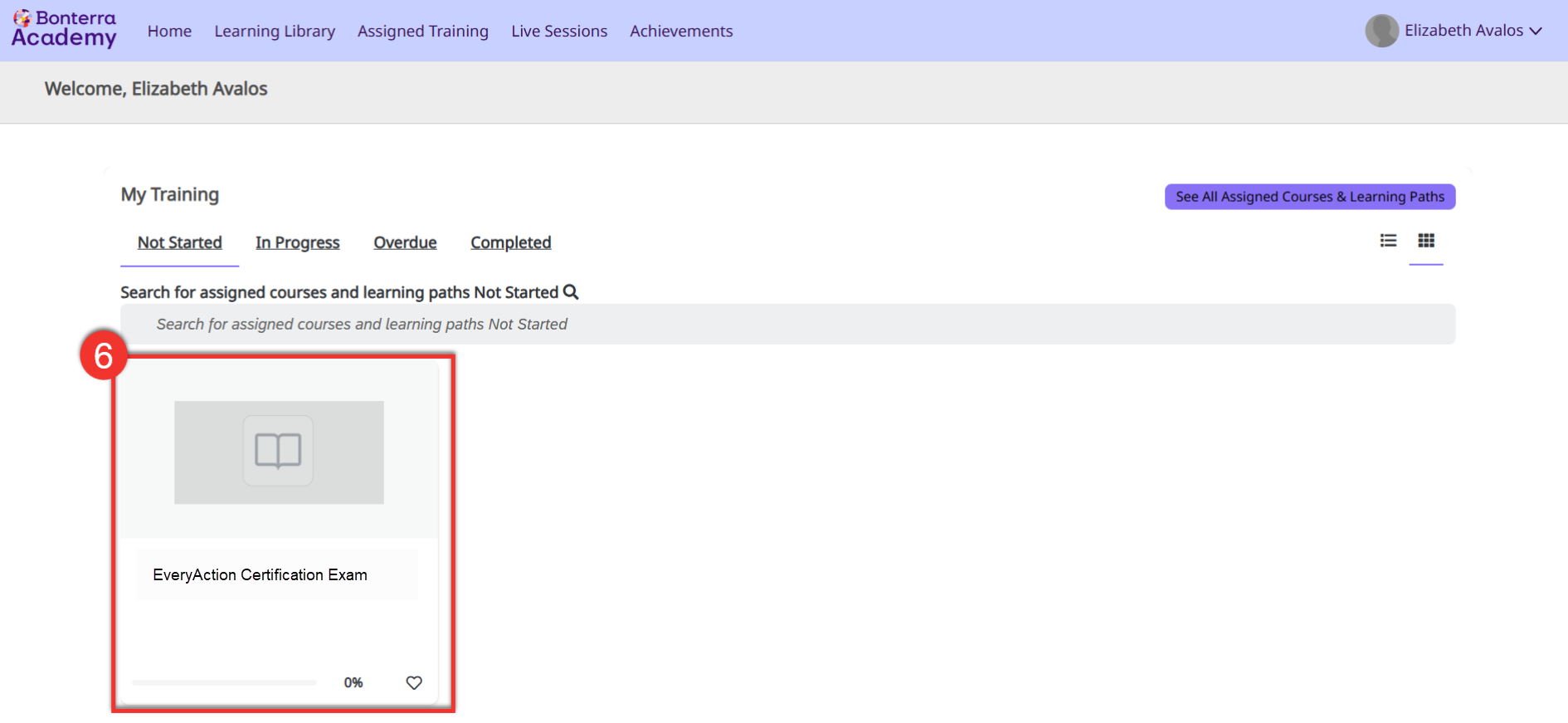This screenshot has width=1568, height=723.
Task: Select the Overdue tab
Action: [405, 242]
